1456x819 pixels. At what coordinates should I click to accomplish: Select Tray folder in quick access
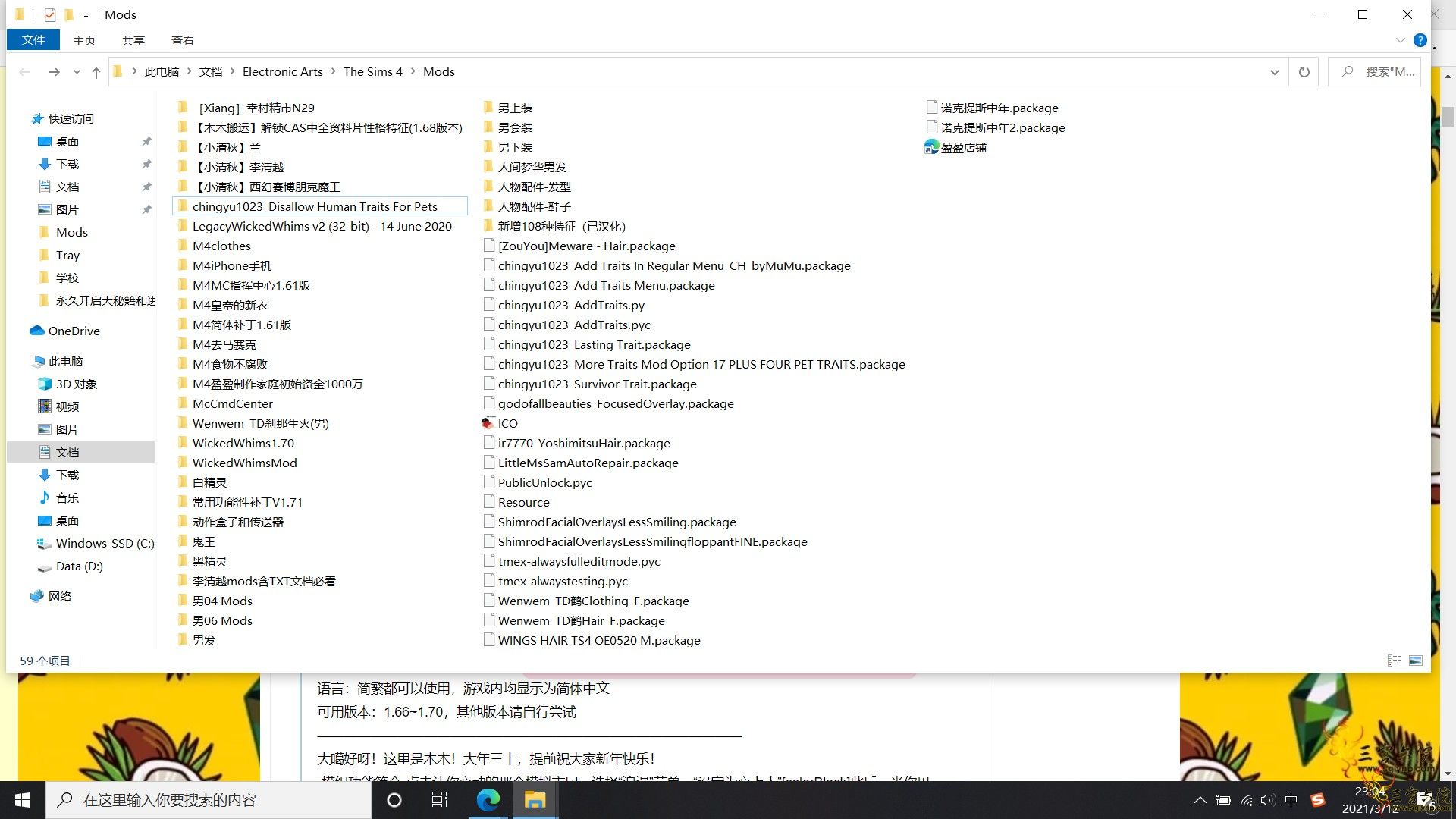pos(67,256)
